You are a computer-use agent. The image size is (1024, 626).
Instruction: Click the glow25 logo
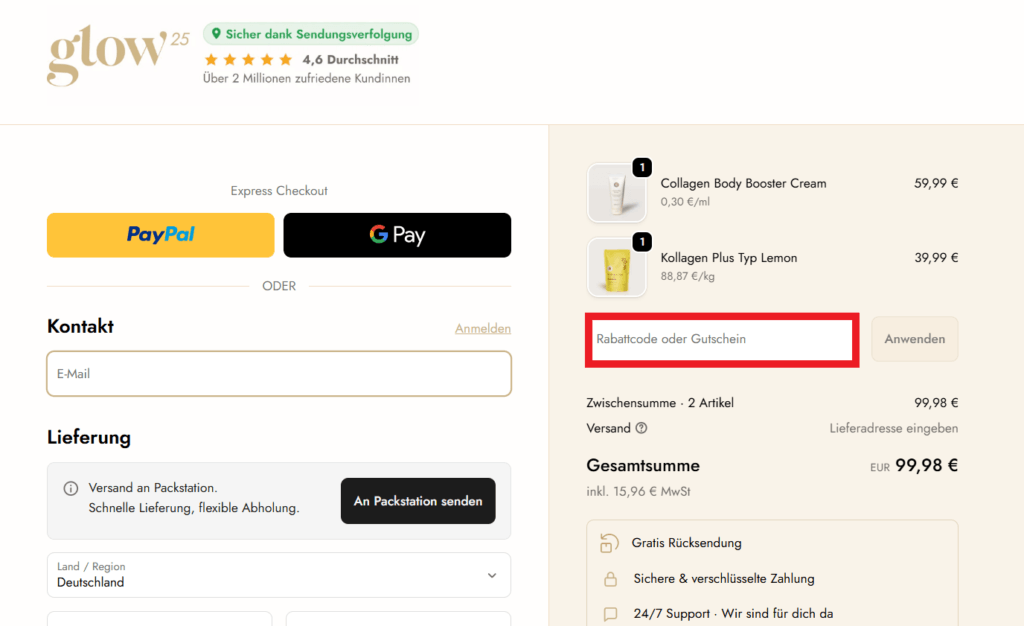(x=118, y=55)
